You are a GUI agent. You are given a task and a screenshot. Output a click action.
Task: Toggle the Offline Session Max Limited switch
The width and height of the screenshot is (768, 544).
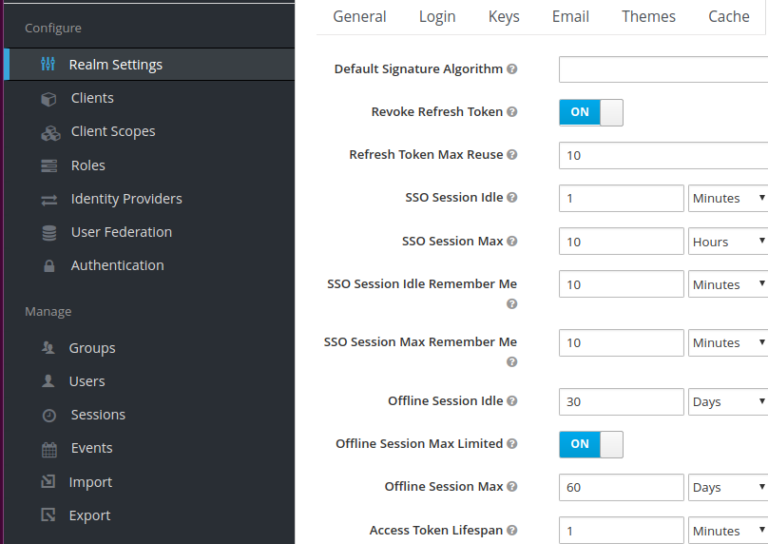tap(591, 444)
